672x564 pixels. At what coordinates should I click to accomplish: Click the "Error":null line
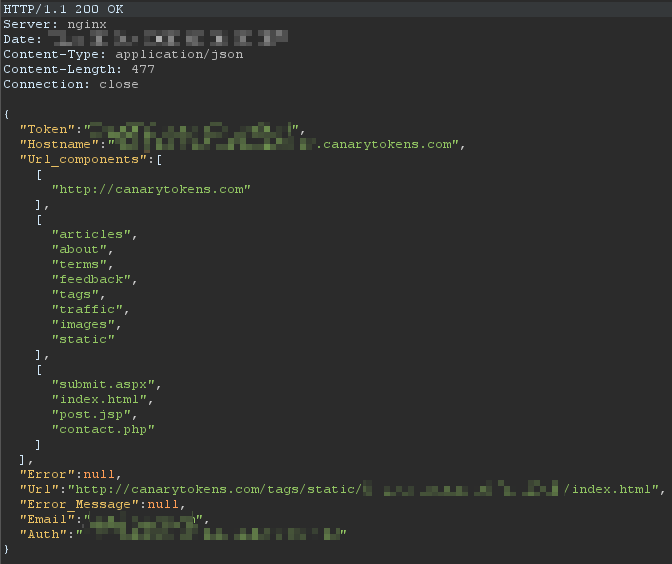tap(70, 474)
